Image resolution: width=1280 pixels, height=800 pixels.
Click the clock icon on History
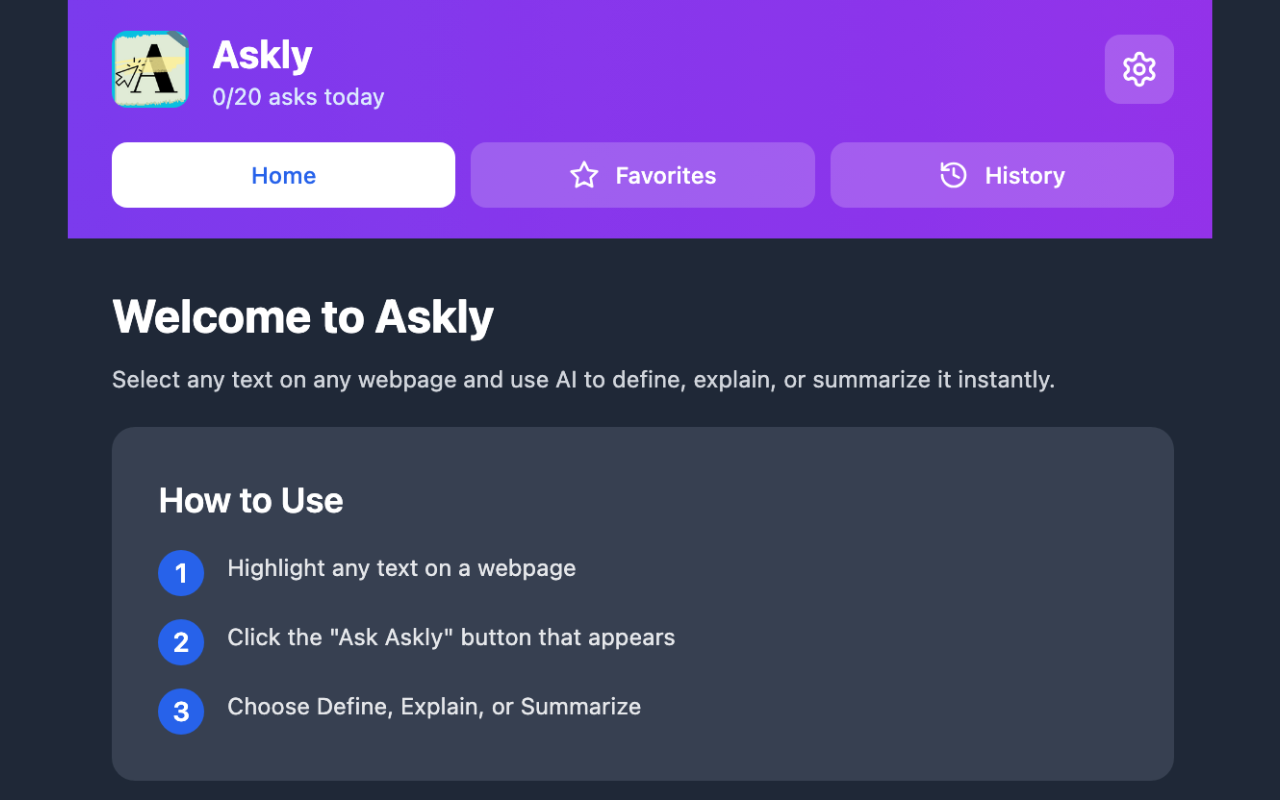coord(953,175)
